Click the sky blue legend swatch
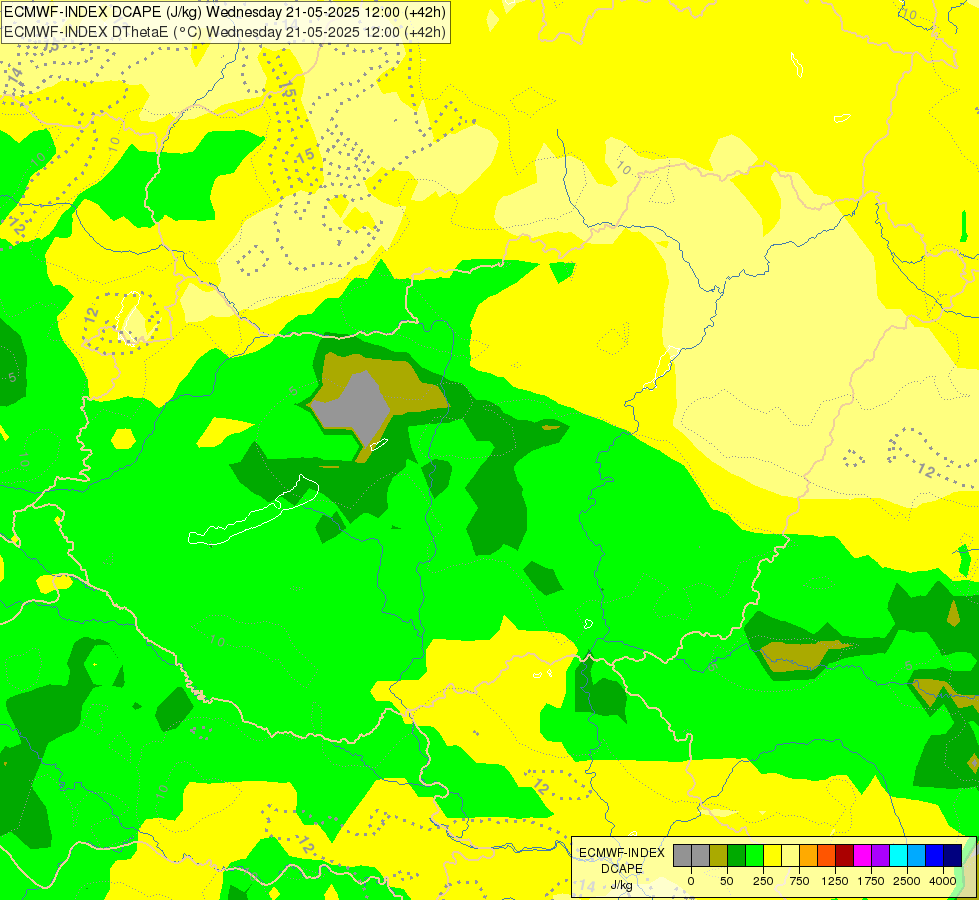Viewport: 979px width, 900px height. coord(917,855)
